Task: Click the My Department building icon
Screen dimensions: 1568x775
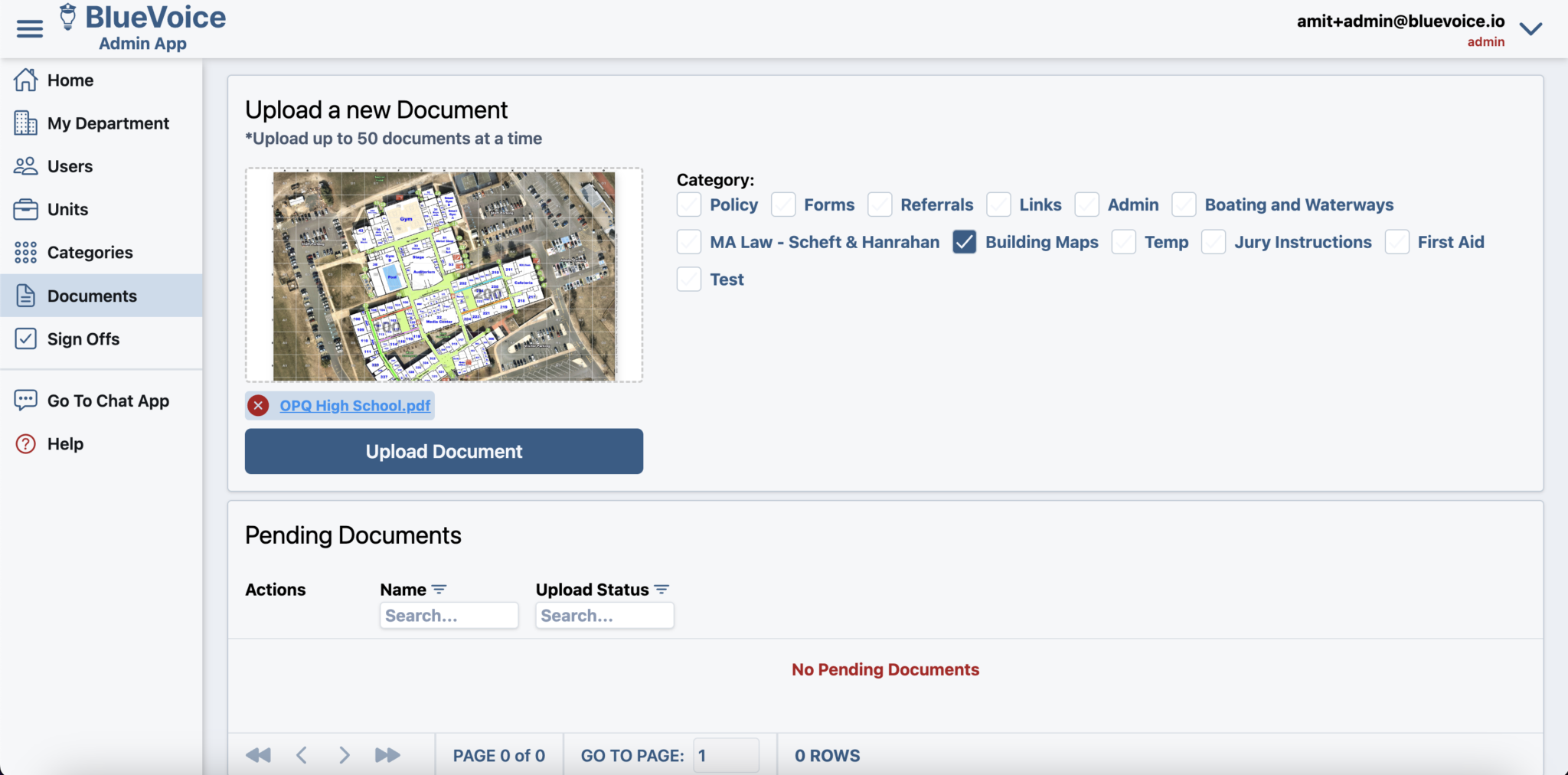Action: point(25,123)
